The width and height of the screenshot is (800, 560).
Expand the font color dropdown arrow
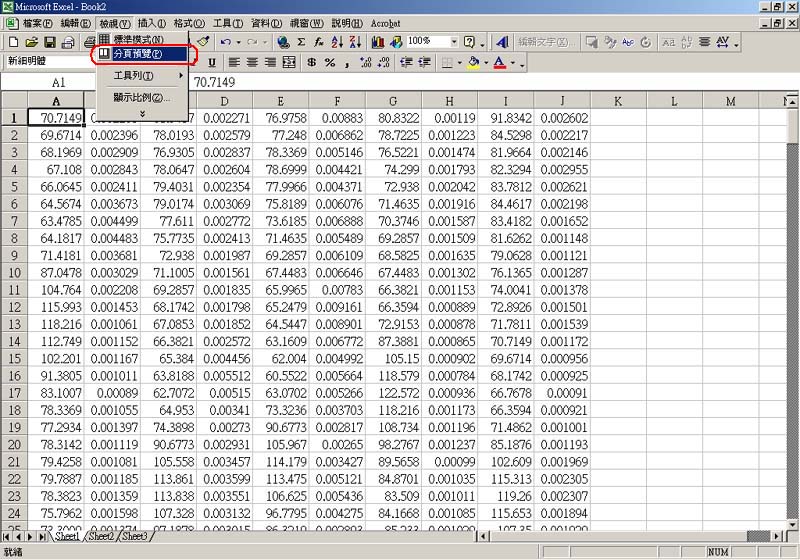[x=514, y=62]
